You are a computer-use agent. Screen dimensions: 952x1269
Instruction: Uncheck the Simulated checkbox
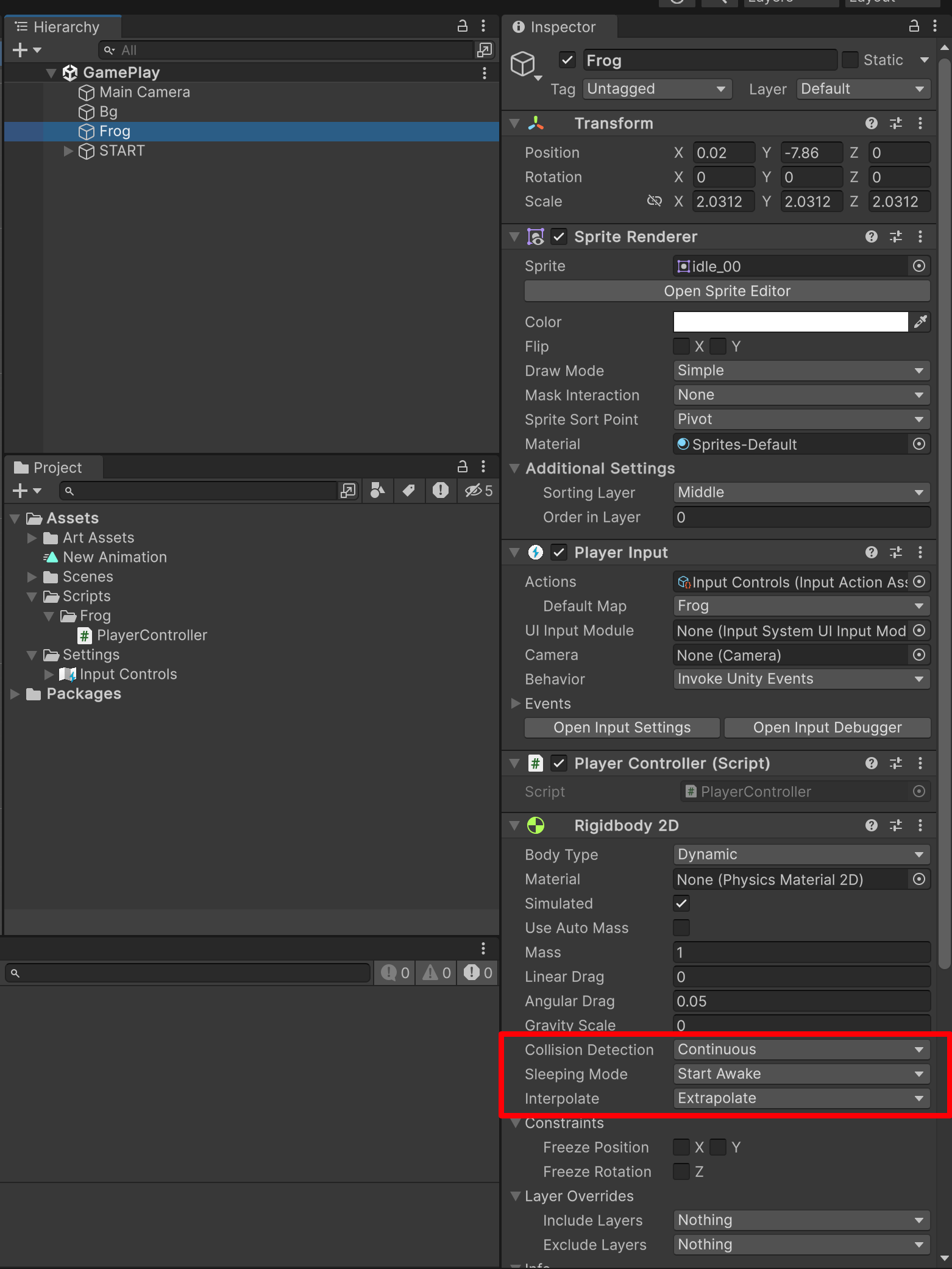681,903
